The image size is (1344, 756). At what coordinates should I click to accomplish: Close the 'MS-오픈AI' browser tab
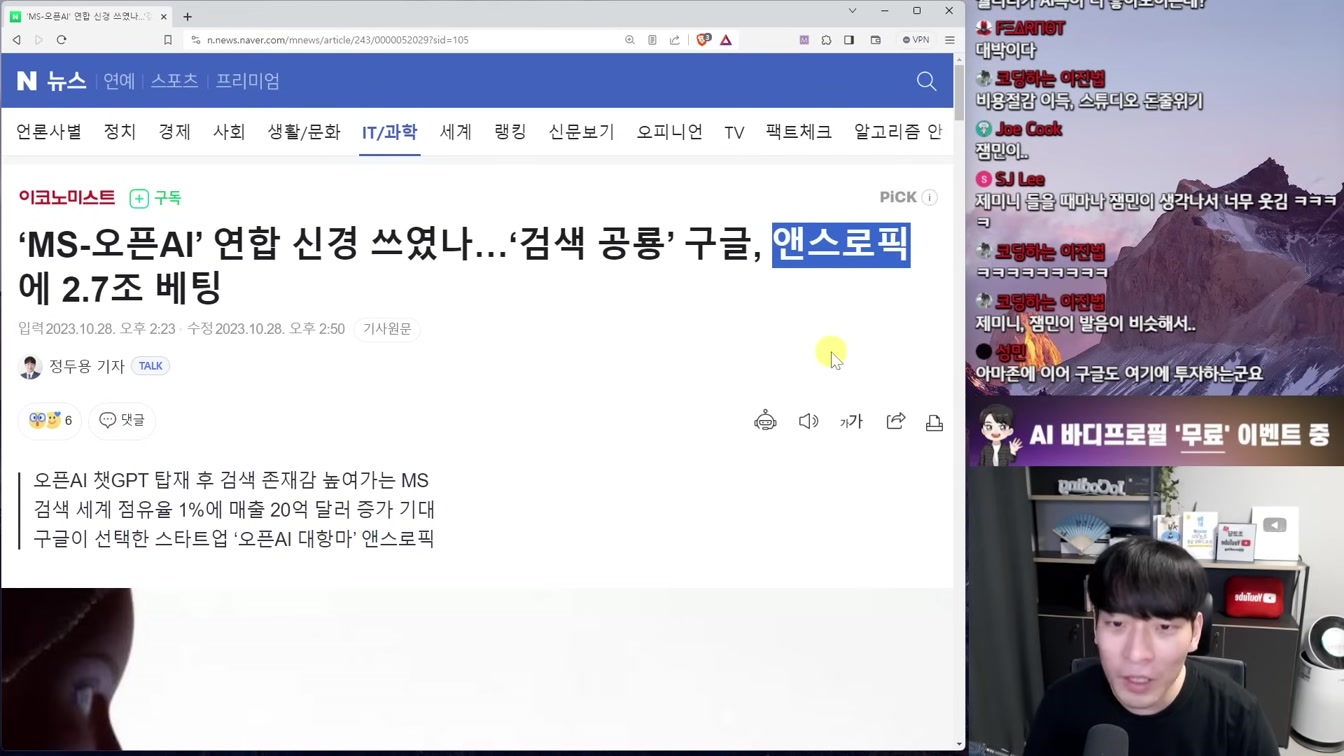pyautogui.click(x=163, y=16)
